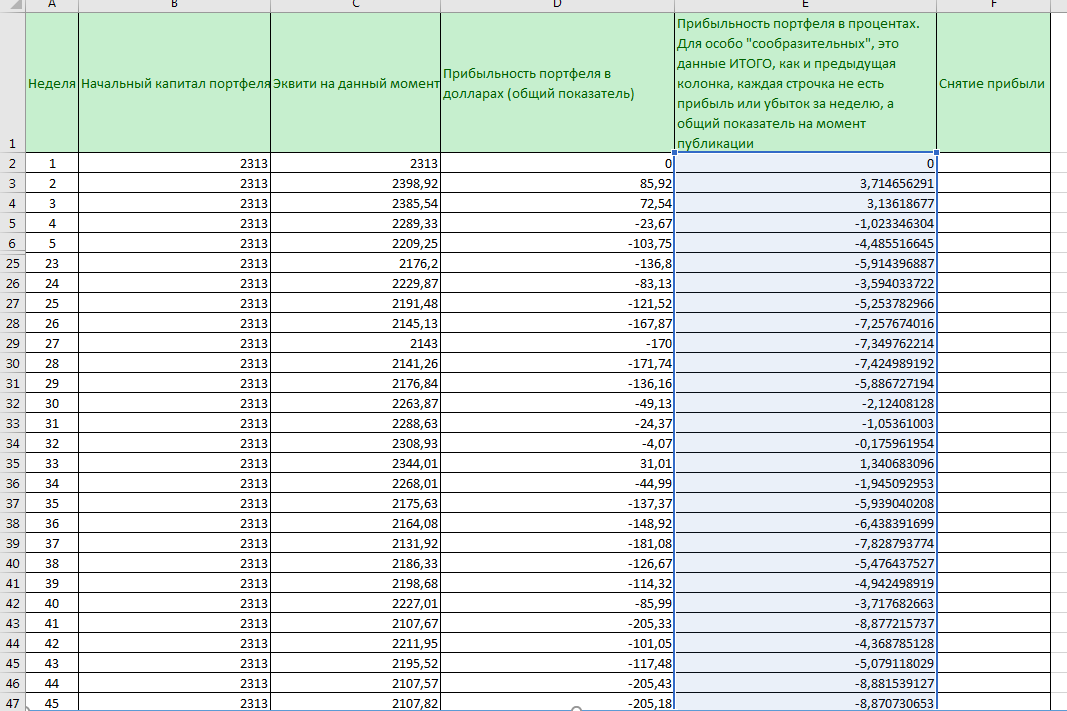The image size is (1067, 711).
Task: Select "Прибыльность портфеля в процентах" header cell
Action: [x=805, y=83]
